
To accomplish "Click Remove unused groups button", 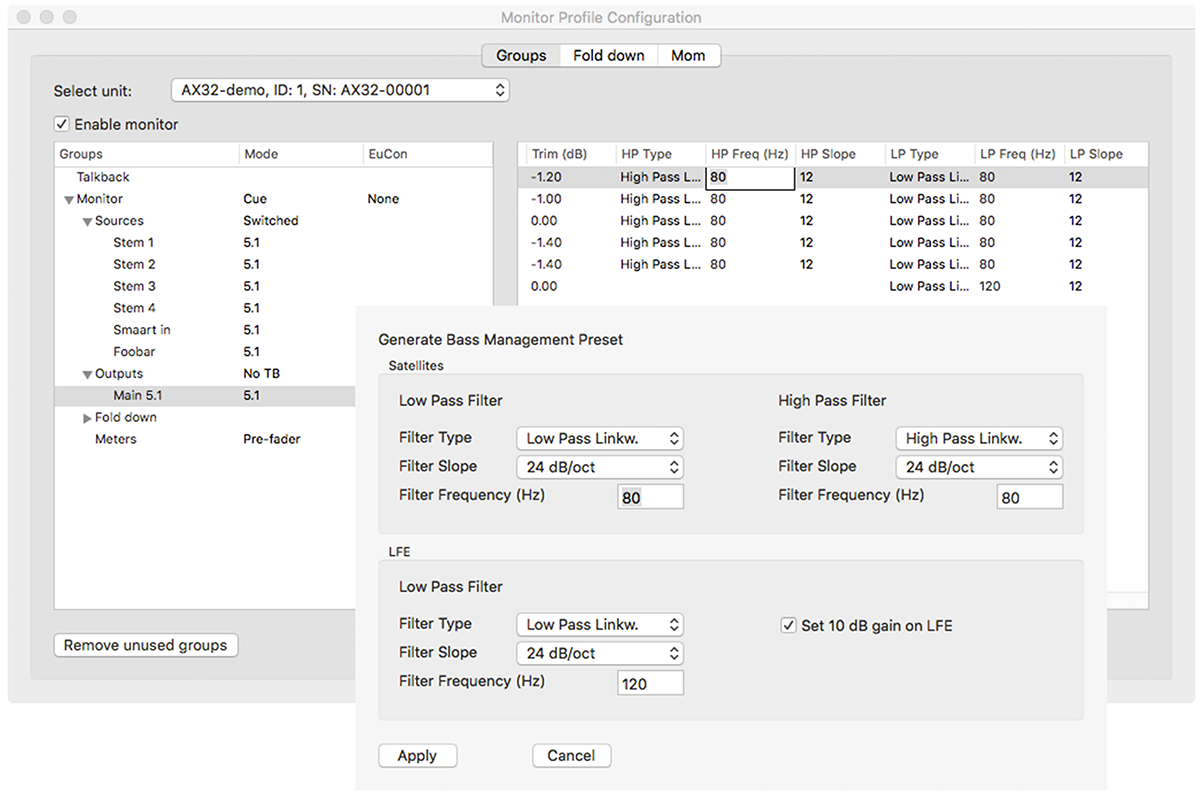I will pyautogui.click(x=146, y=646).
